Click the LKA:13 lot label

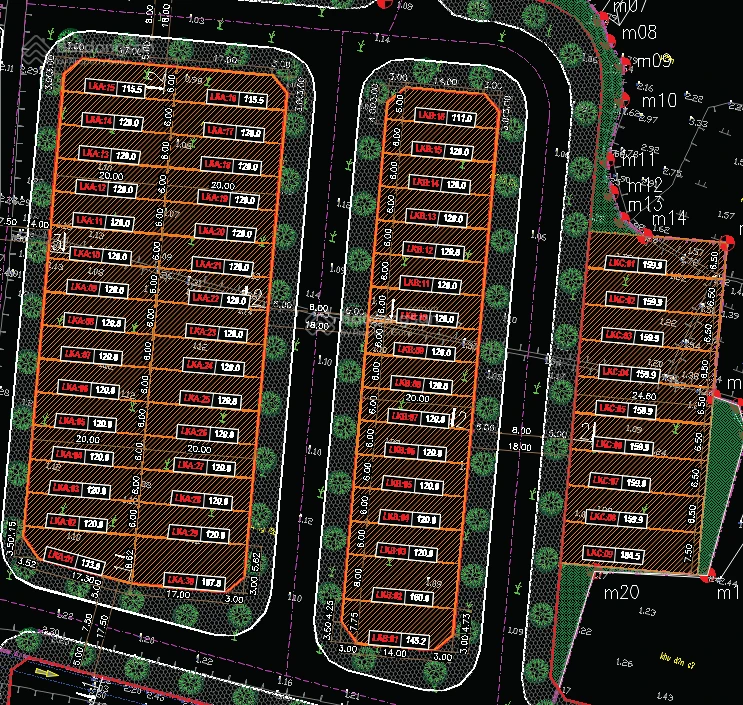[x=95, y=154]
